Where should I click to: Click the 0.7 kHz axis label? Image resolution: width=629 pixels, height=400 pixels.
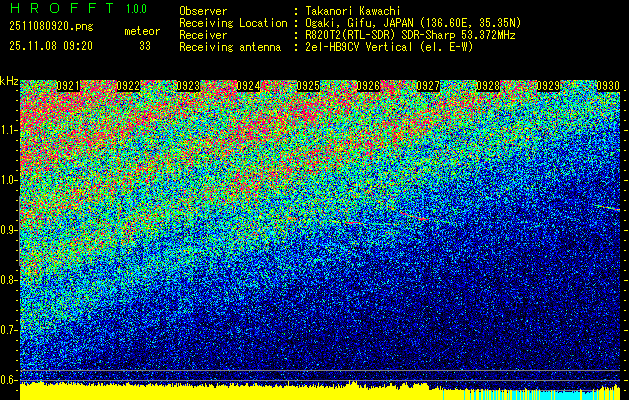pos(8,330)
